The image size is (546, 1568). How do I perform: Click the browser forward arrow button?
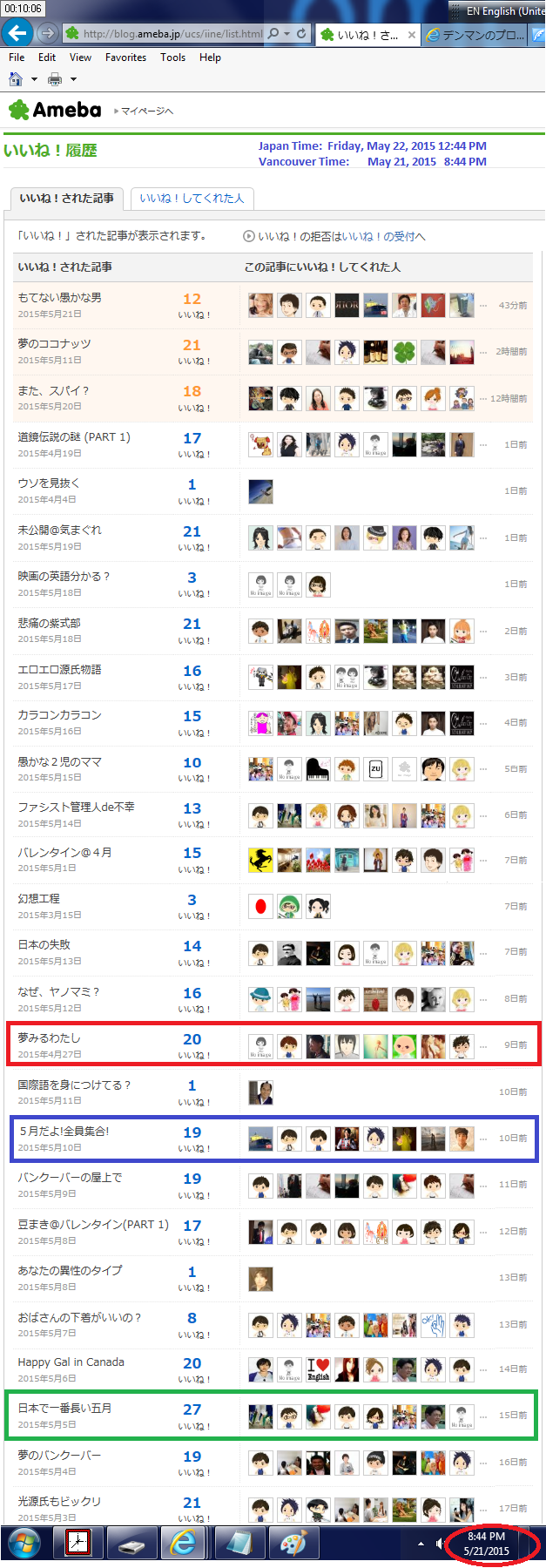47,33
